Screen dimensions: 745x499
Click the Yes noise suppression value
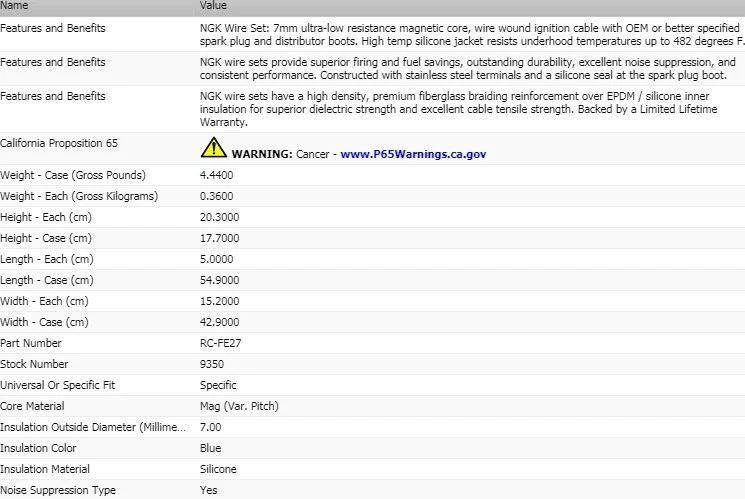pyautogui.click(x=209, y=490)
